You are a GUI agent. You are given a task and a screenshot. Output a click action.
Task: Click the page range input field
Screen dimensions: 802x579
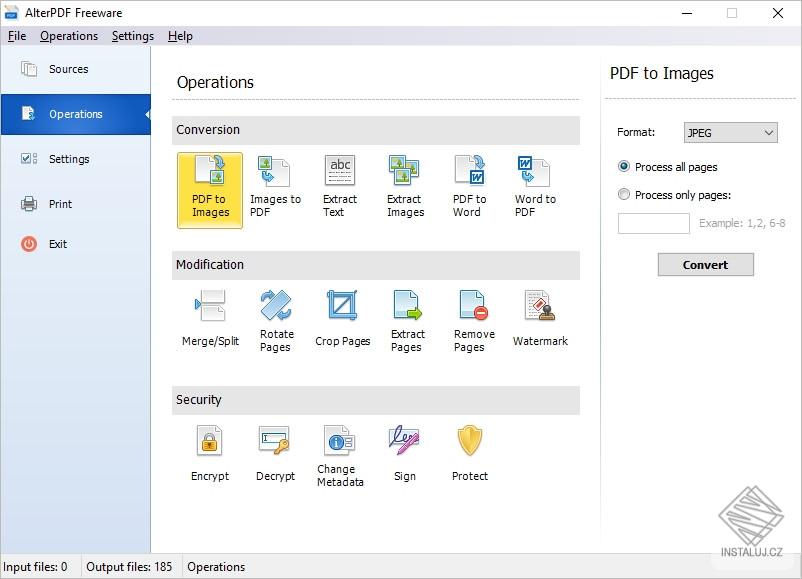click(x=653, y=223)
